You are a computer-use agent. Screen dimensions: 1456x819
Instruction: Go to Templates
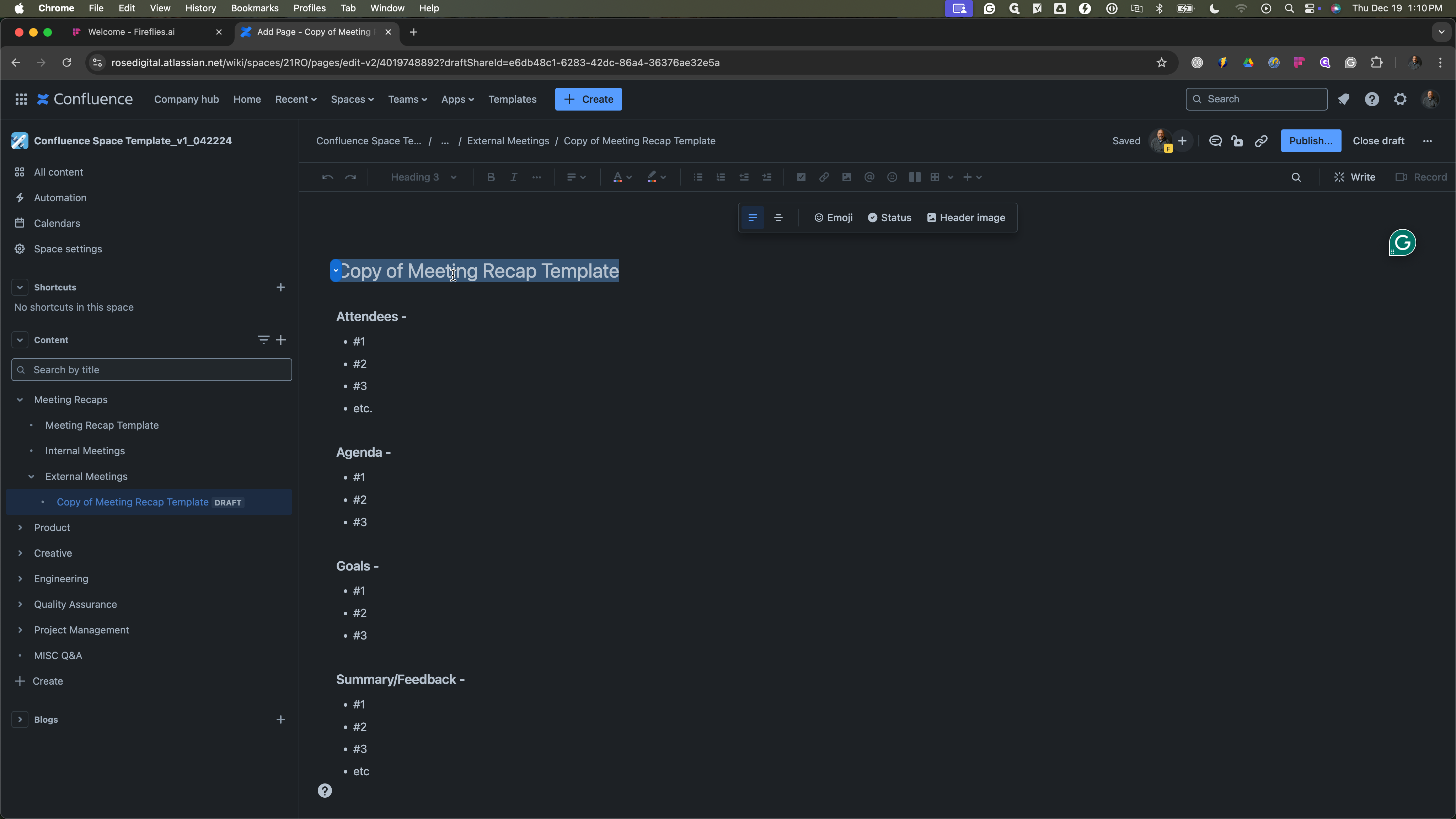tap(512, 99)
